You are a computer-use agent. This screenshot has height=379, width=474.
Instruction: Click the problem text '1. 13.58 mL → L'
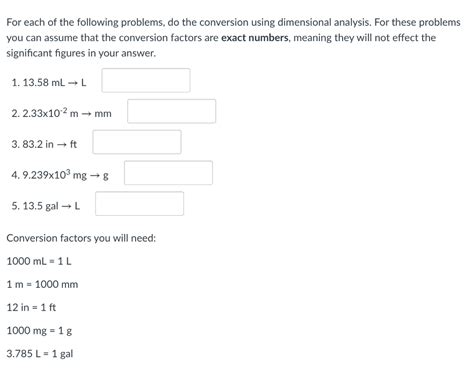coord(49,82)
